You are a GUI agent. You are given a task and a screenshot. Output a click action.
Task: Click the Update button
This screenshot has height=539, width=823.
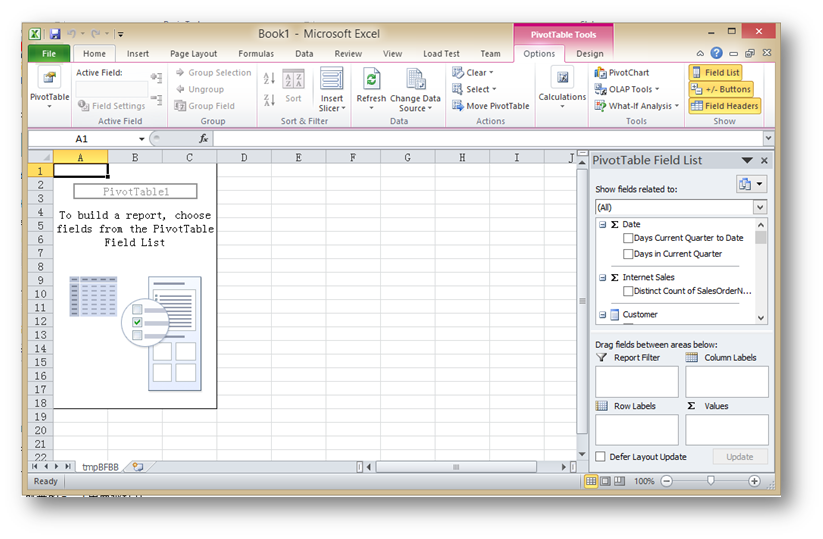point(740,457)
